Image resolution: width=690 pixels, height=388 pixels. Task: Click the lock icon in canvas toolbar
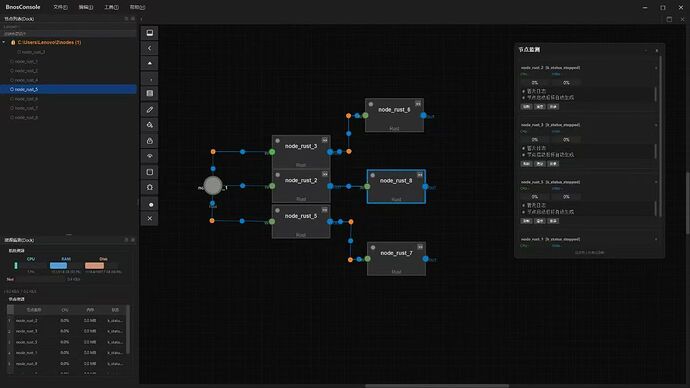click(150, 141)
